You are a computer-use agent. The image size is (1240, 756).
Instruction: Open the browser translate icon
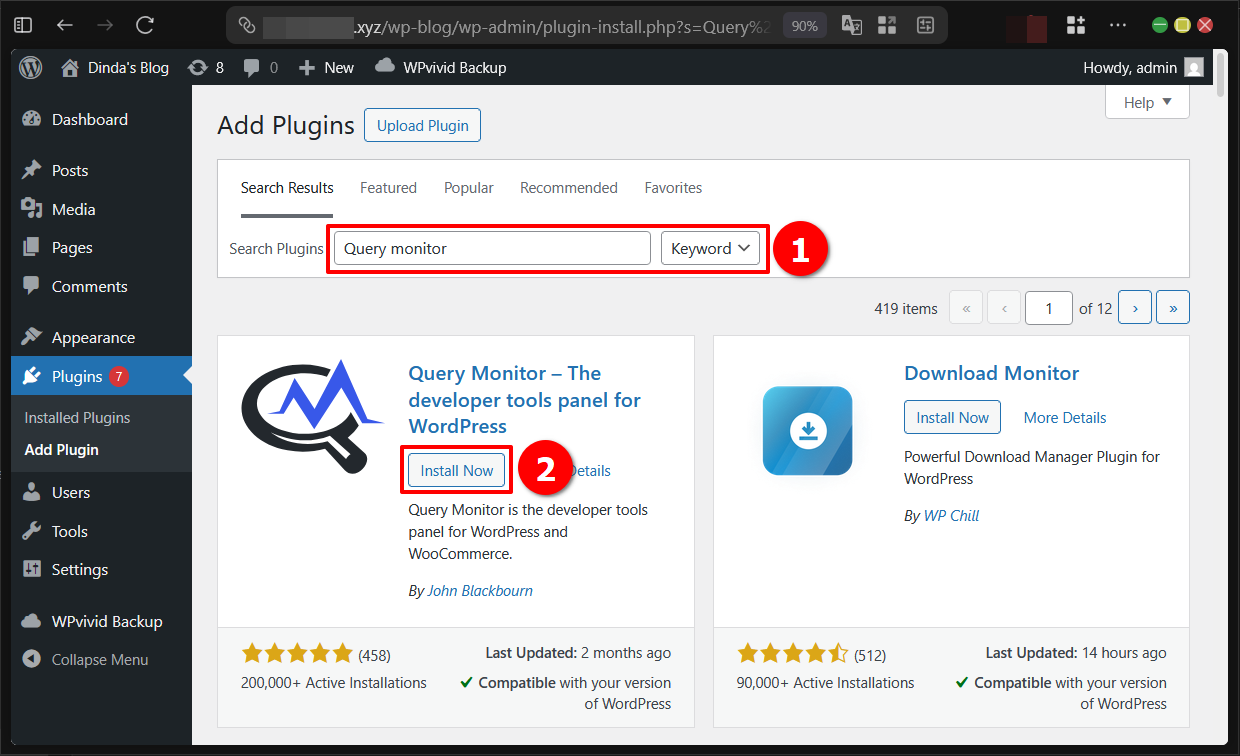pyautogui.click(x=851, y=24)
